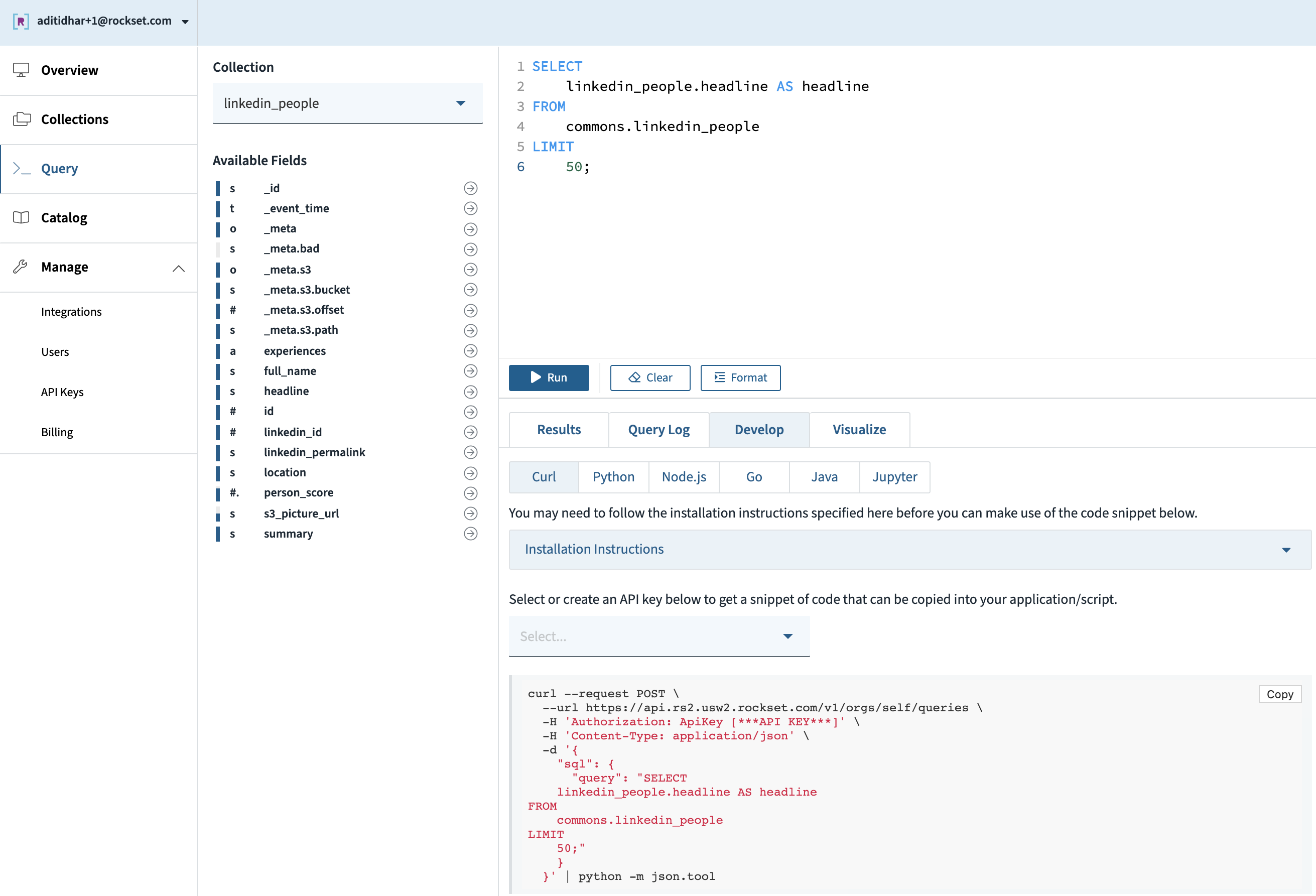1316x896 pixels.
Task: Click the arrow icon beside _event_time field
Action: pos(470,208)
